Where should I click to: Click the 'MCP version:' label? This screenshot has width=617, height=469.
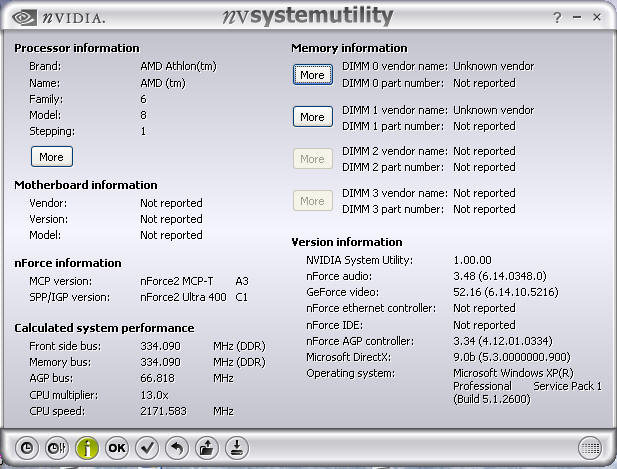click(60, 281)
